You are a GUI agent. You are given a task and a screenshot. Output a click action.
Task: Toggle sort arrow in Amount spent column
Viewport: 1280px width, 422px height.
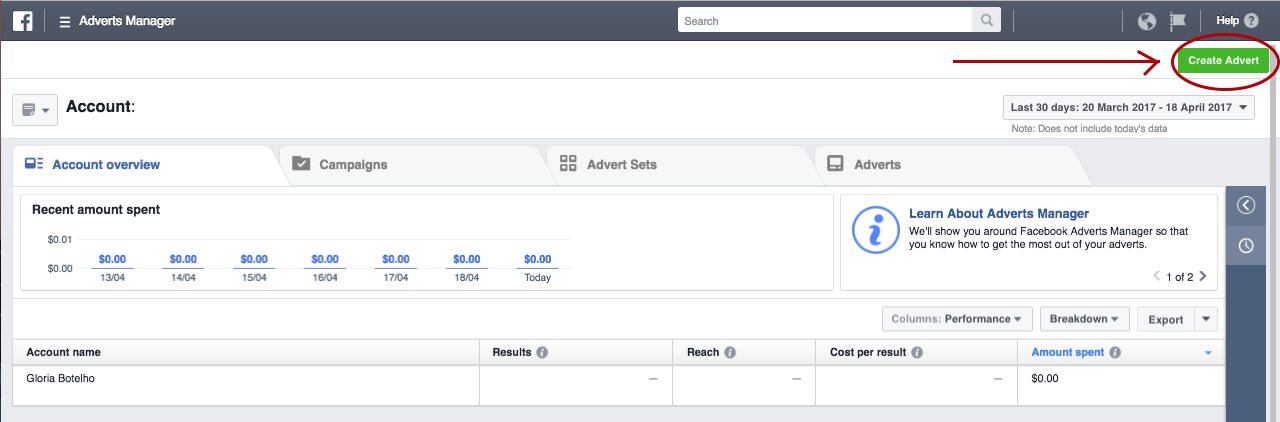(1208, 353)
